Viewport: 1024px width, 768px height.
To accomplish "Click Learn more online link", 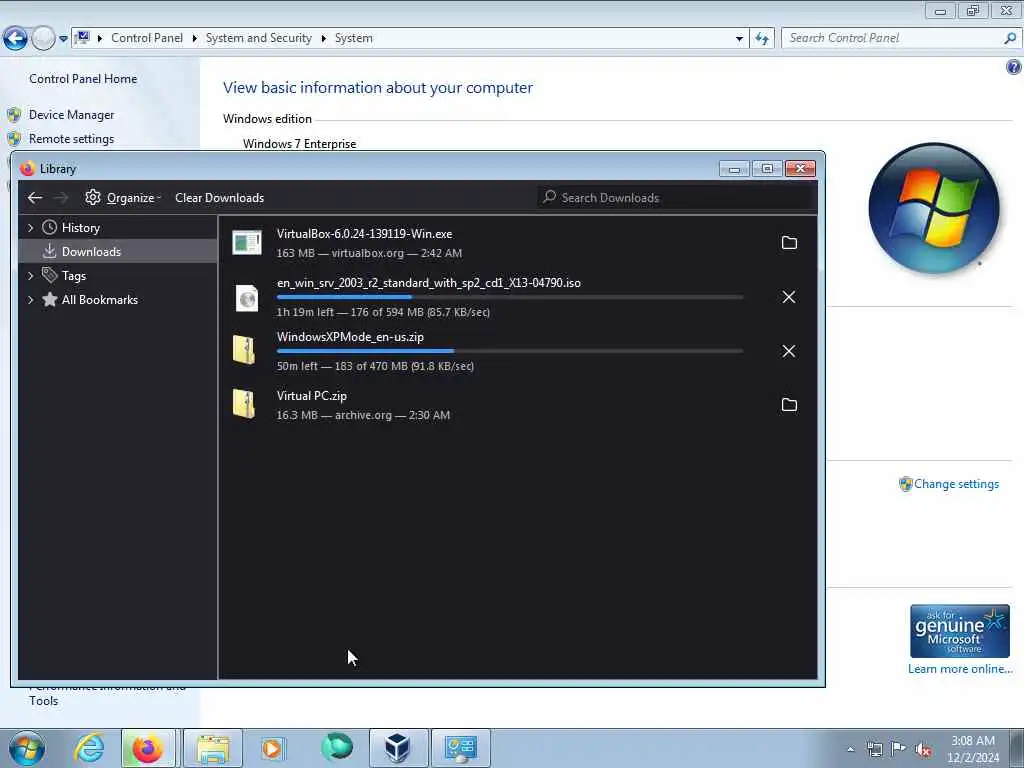I will coord(960,669).
